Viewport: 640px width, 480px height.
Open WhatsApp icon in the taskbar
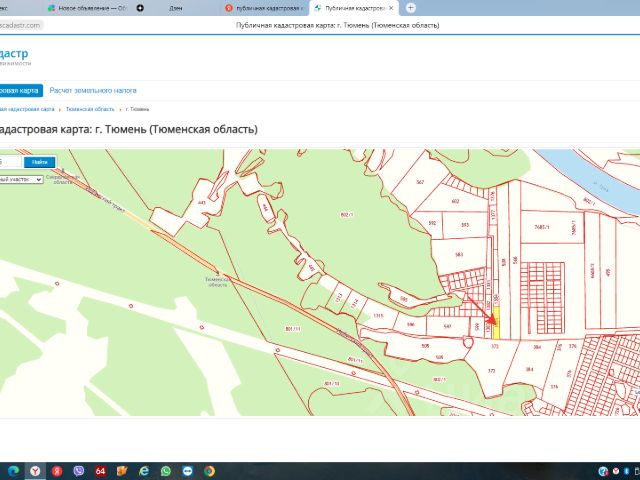tap(166, 470)
